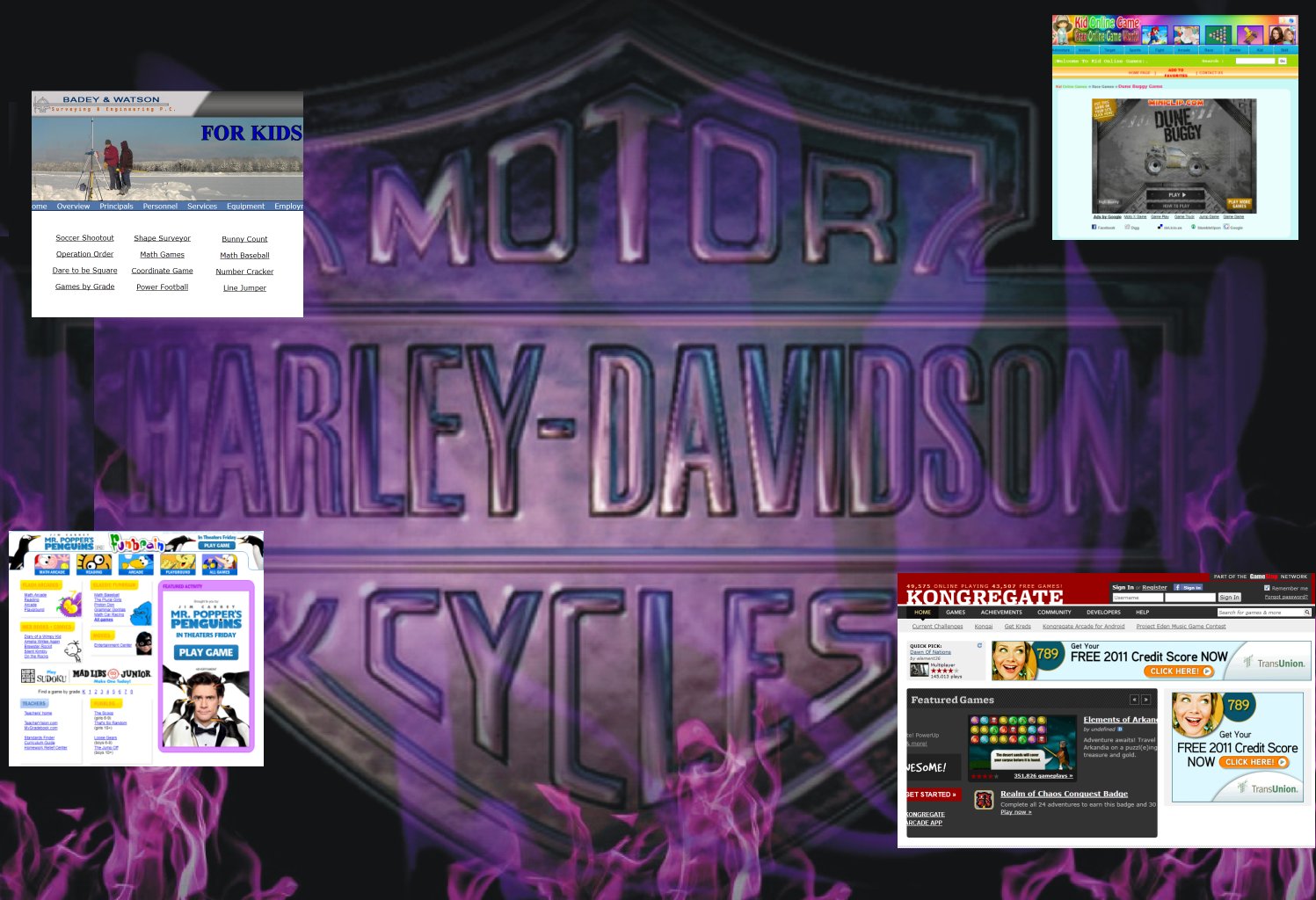This screenshot has height=900, width=1316.
Task: Click the Sign In button on Kongregate
Action: pos(1229,598)
